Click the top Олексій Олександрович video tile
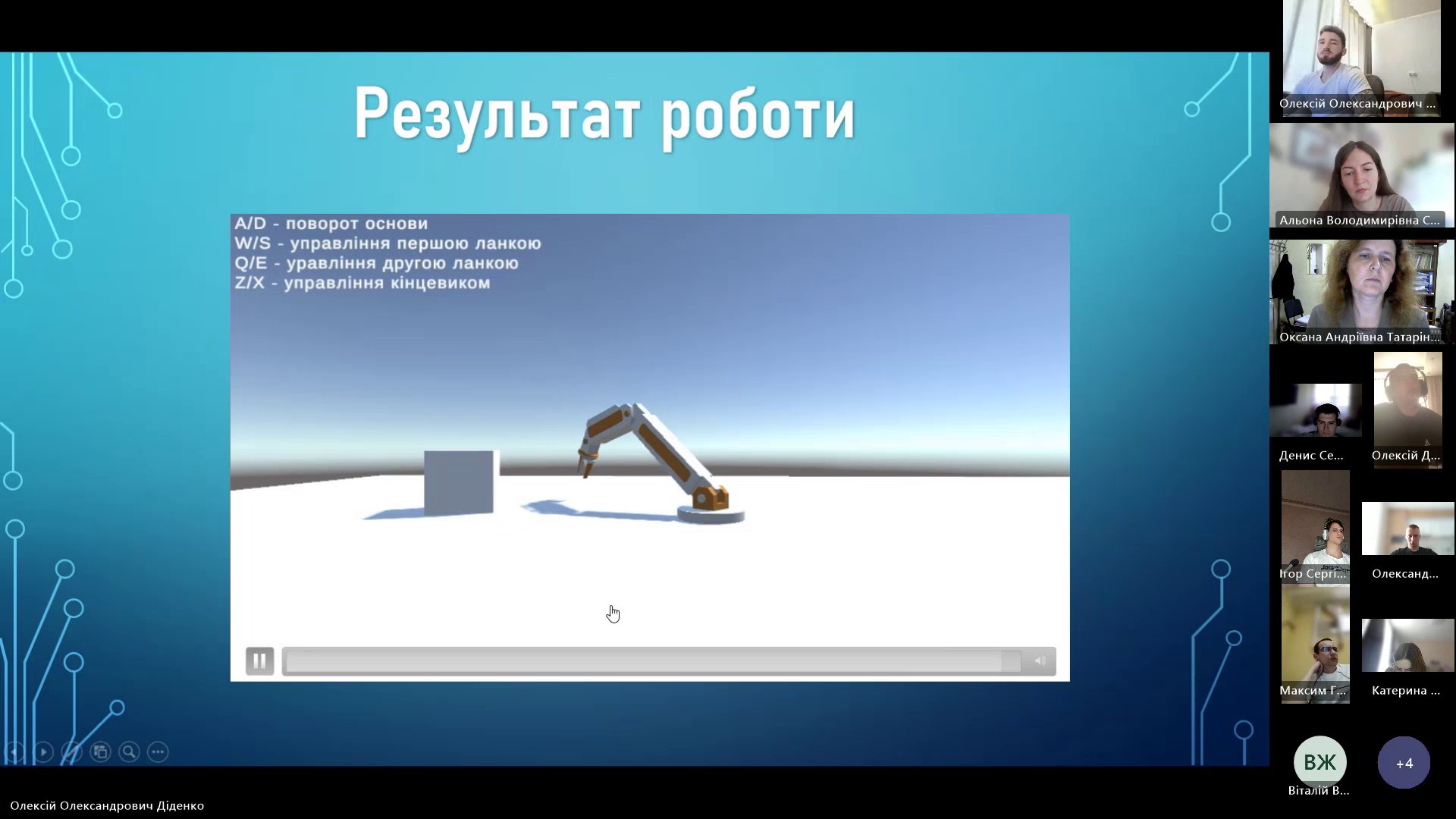Viewport: 1456px width, 819px height. pyautogui.click(x=1362, y=58)
